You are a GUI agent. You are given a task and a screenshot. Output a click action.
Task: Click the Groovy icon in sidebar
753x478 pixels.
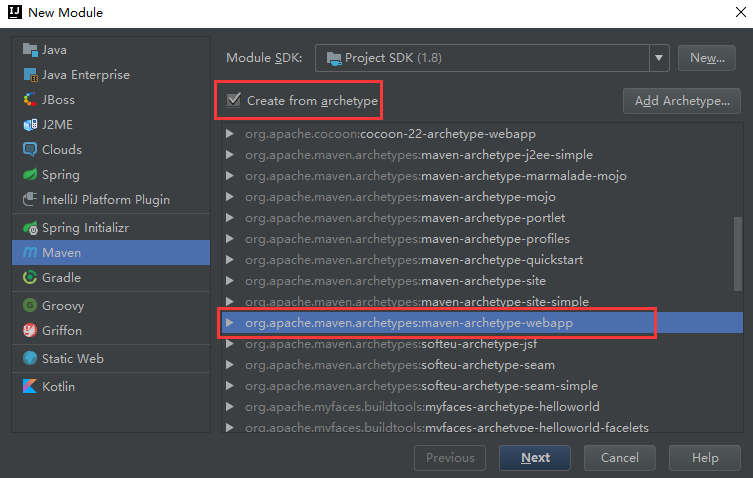pyautogui.click(x=30, y=306)
